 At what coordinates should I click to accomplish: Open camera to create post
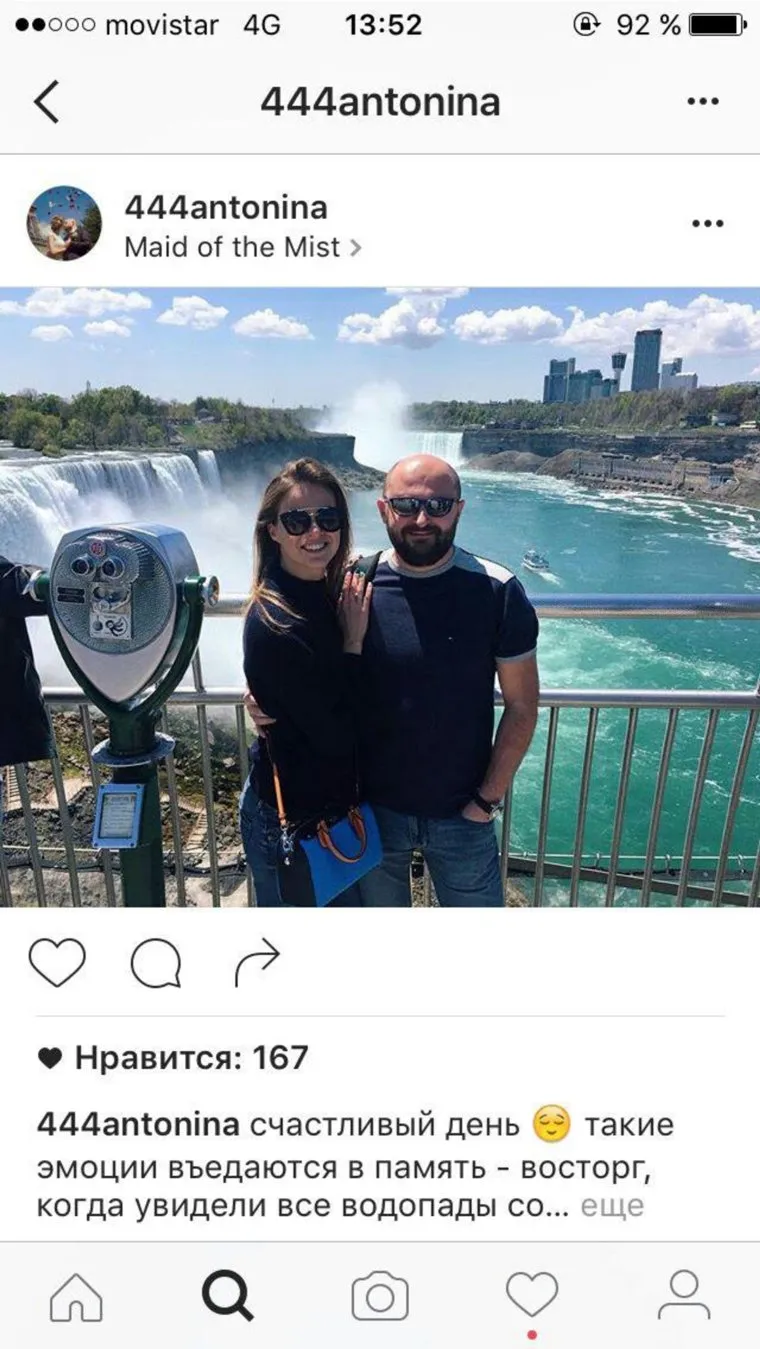coord(380,1297)
